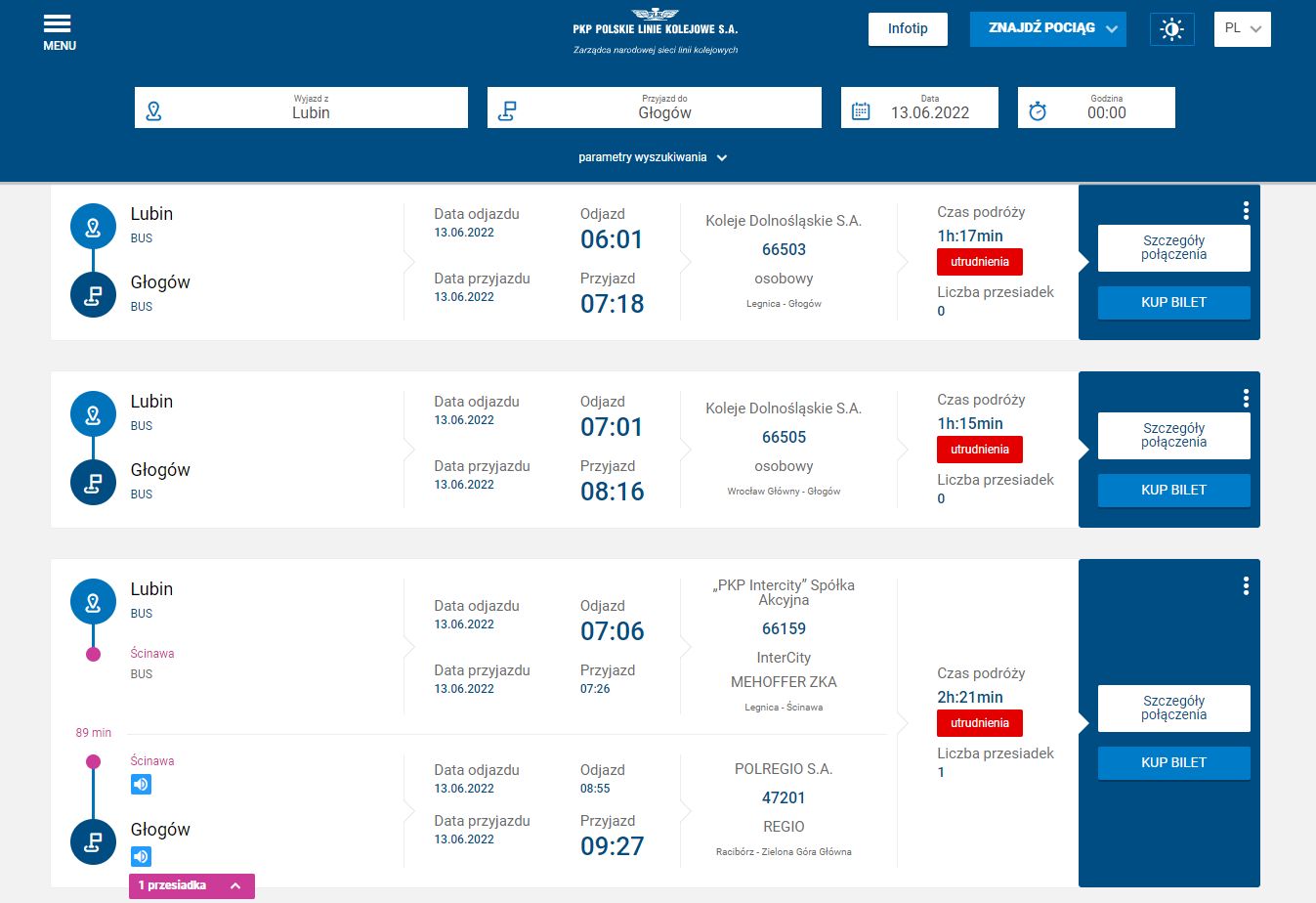Open three-dot options for the 07:06 connection

click(x=1246, y=585)
